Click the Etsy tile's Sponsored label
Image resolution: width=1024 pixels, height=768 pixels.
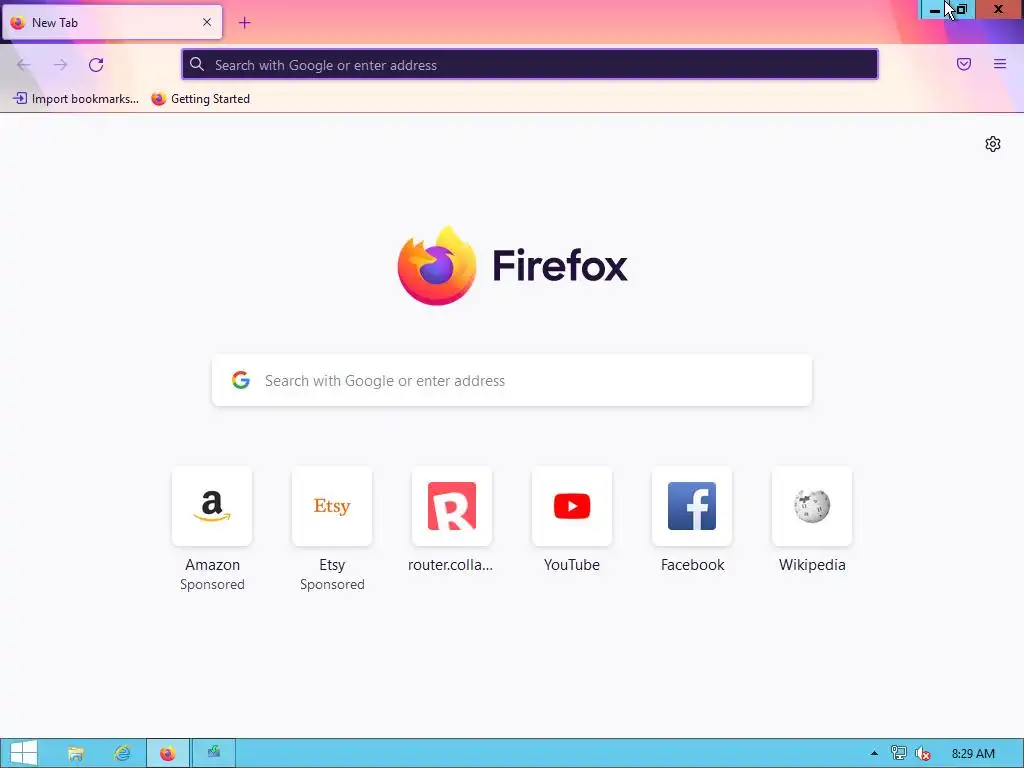coord(332,584)
